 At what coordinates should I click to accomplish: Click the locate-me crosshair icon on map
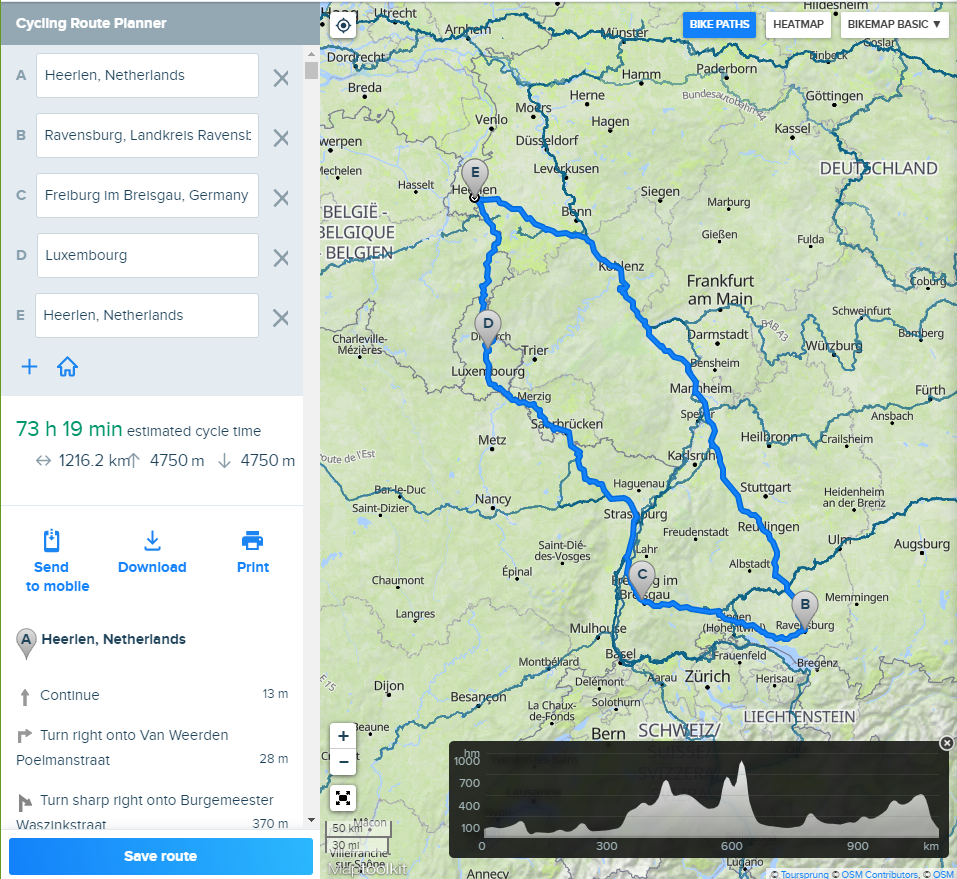[x=343, y=25]
